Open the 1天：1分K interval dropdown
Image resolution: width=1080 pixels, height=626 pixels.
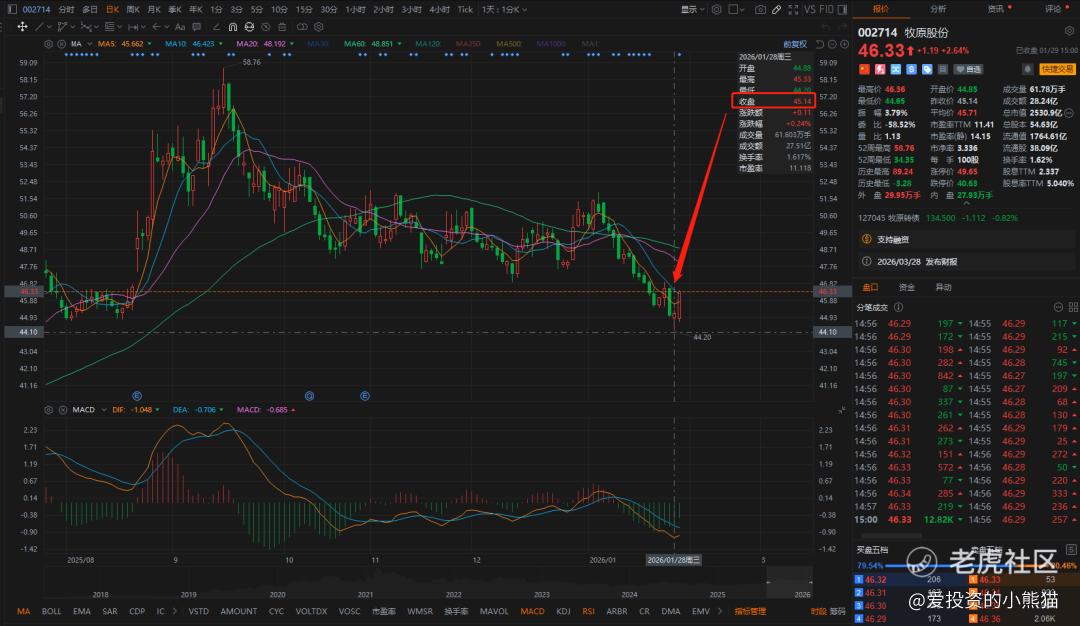504,10
